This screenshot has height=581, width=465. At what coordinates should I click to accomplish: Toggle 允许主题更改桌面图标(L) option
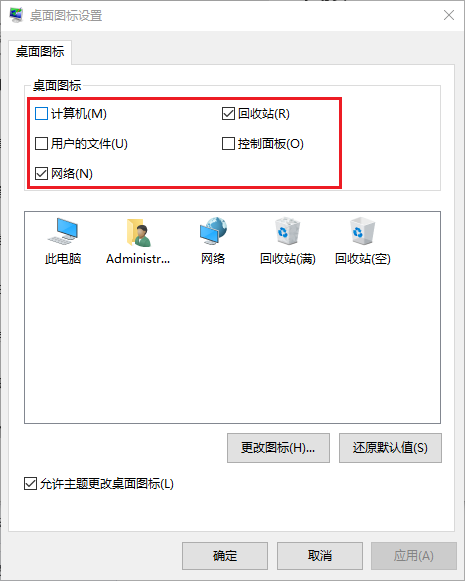pyautogui.click(x=30, y=484)
